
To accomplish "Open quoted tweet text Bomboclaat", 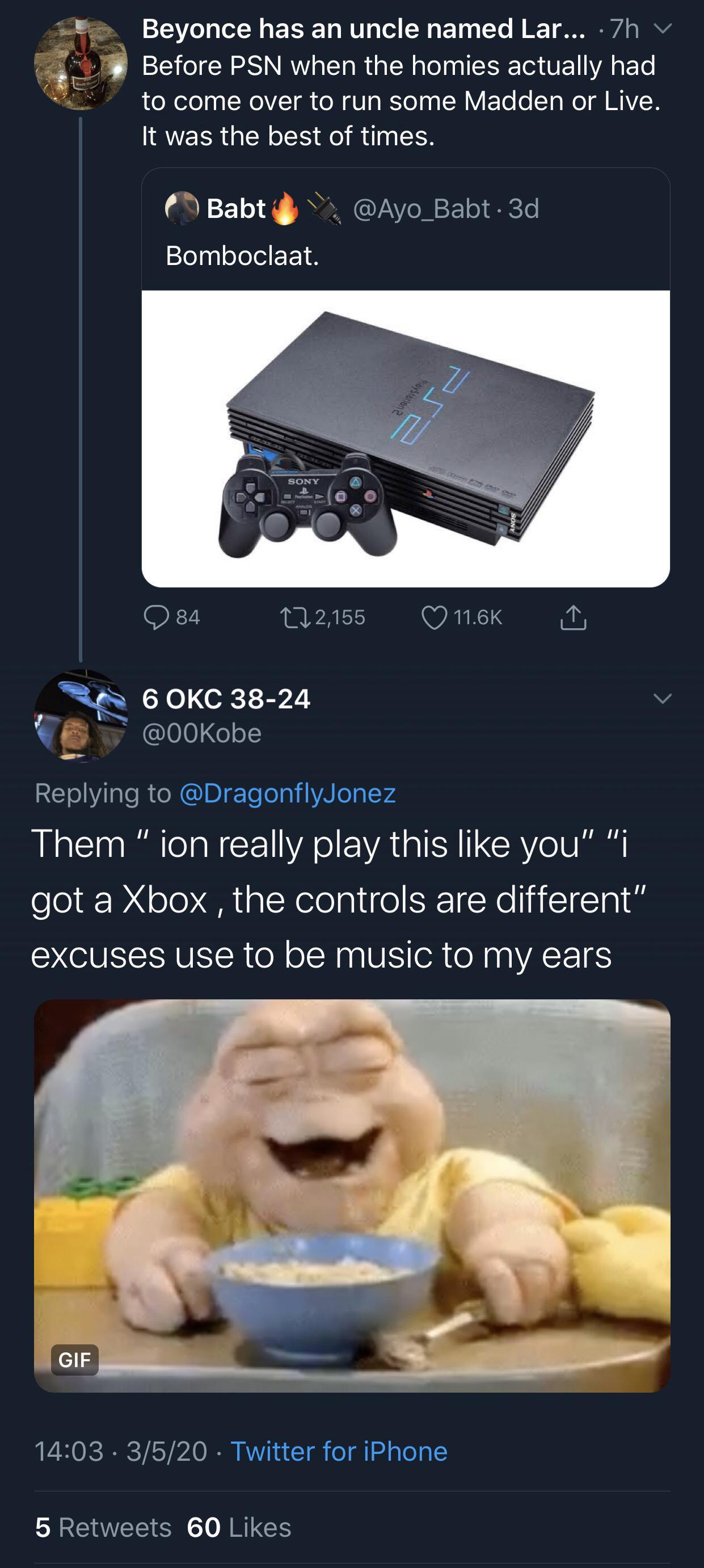I will click(242, 255).
